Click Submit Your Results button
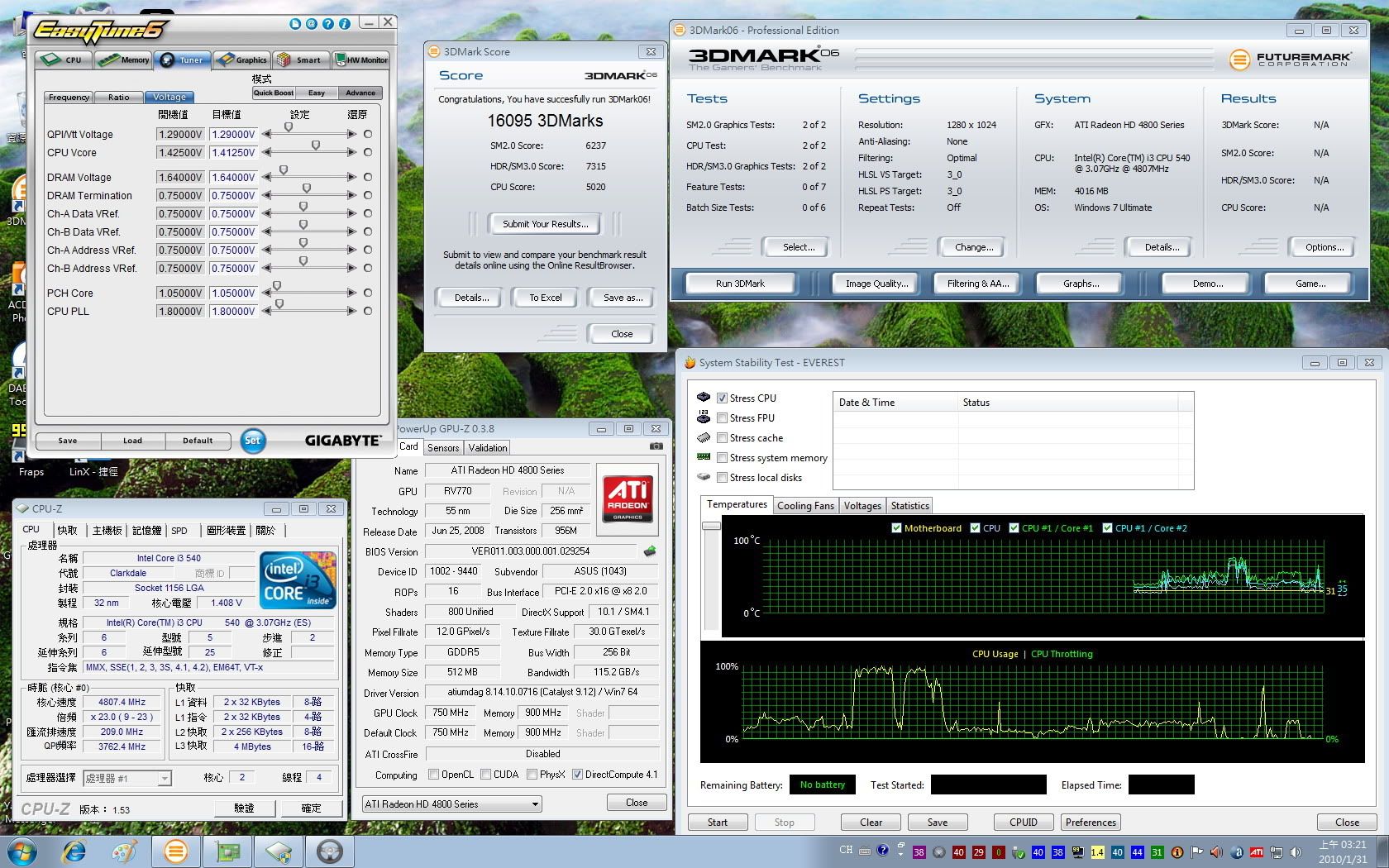 [546, 224]
